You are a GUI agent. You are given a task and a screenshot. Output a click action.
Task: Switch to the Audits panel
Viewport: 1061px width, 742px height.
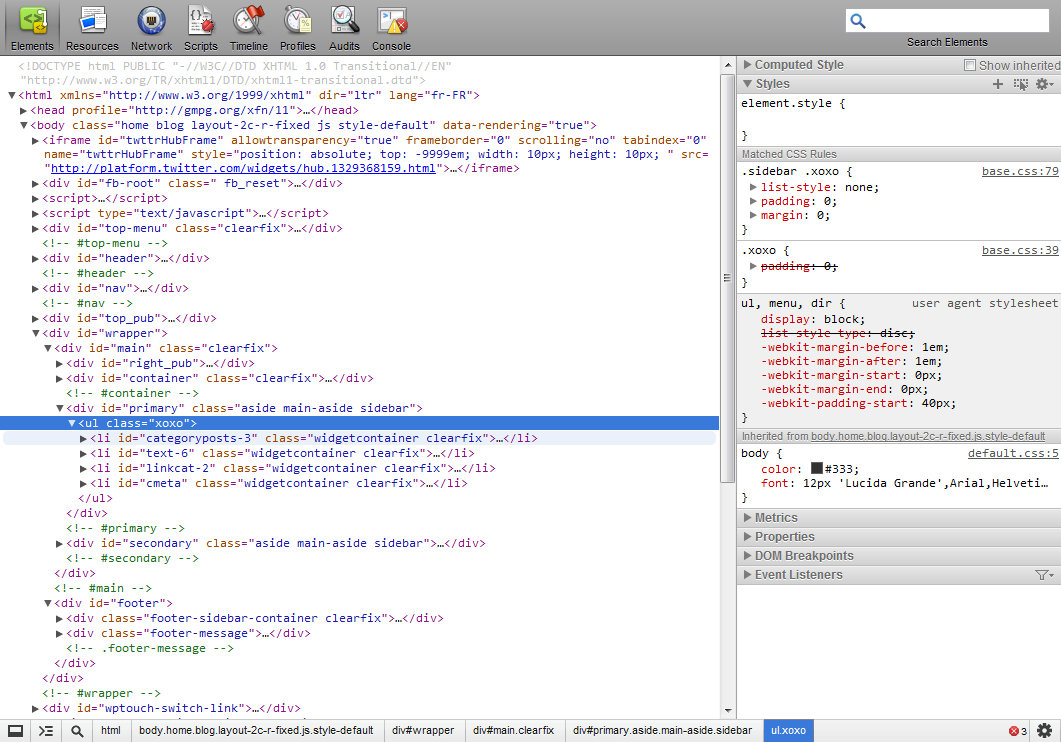344,28
